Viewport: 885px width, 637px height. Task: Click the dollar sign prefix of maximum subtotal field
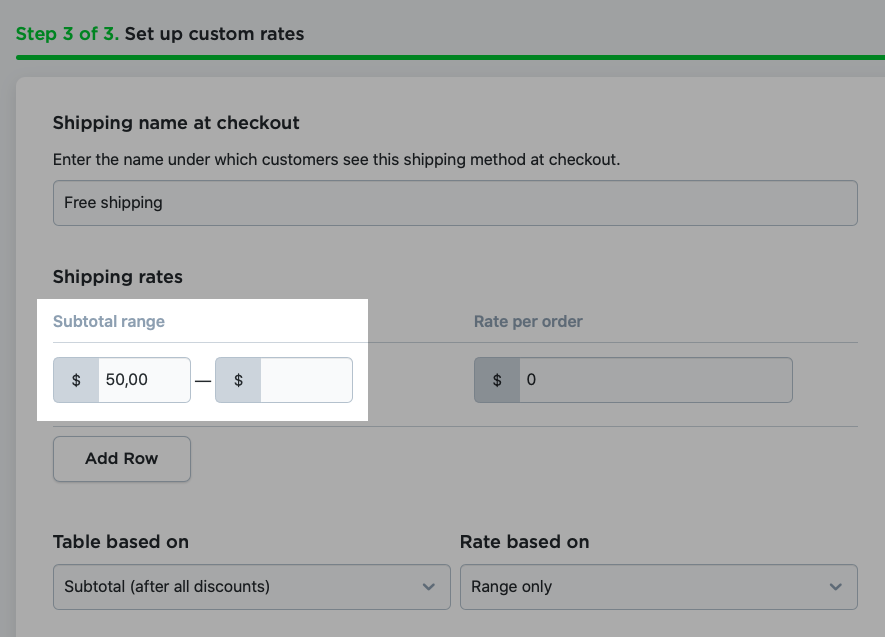click(x=238, y=380)
